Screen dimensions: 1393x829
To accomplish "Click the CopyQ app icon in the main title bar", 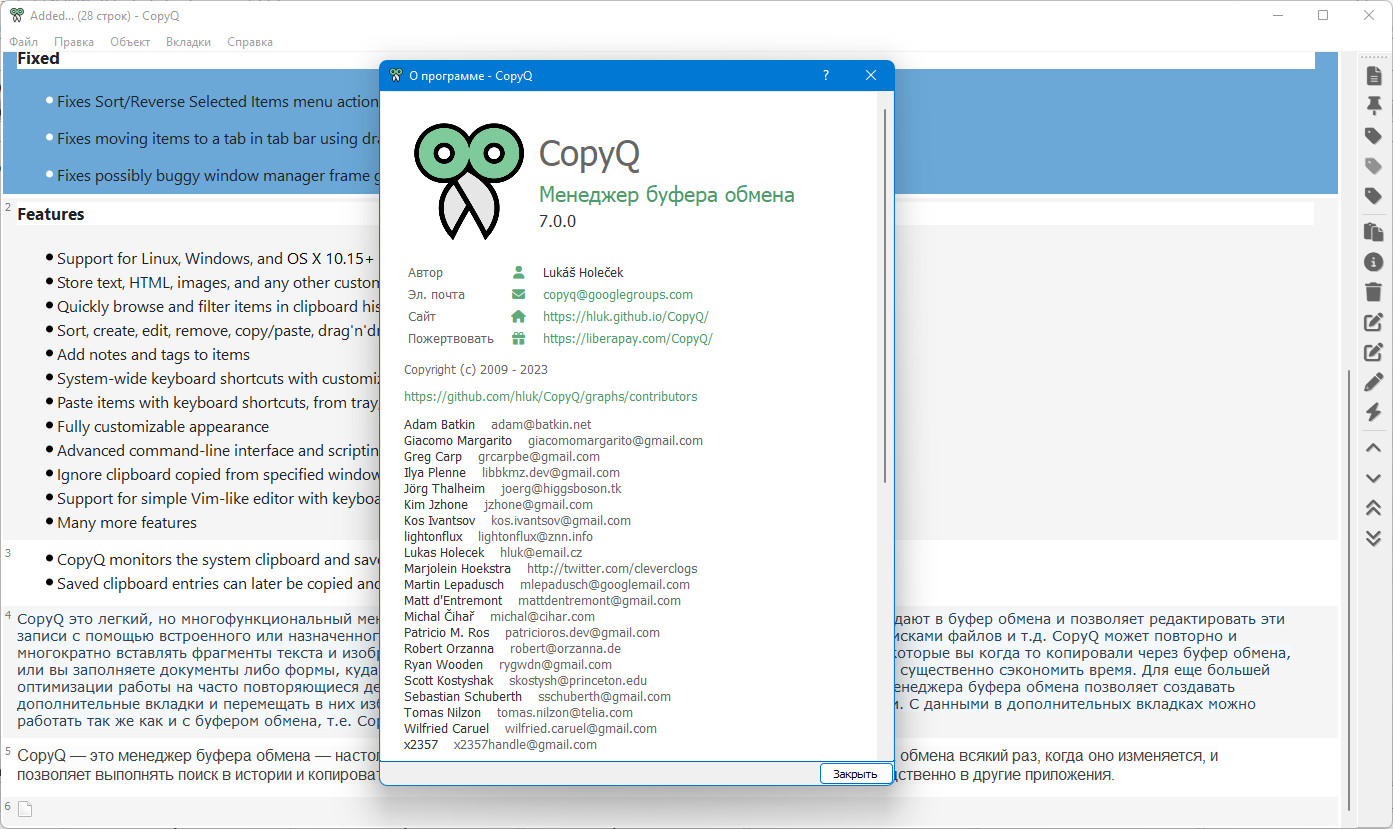I will [17, 16].
